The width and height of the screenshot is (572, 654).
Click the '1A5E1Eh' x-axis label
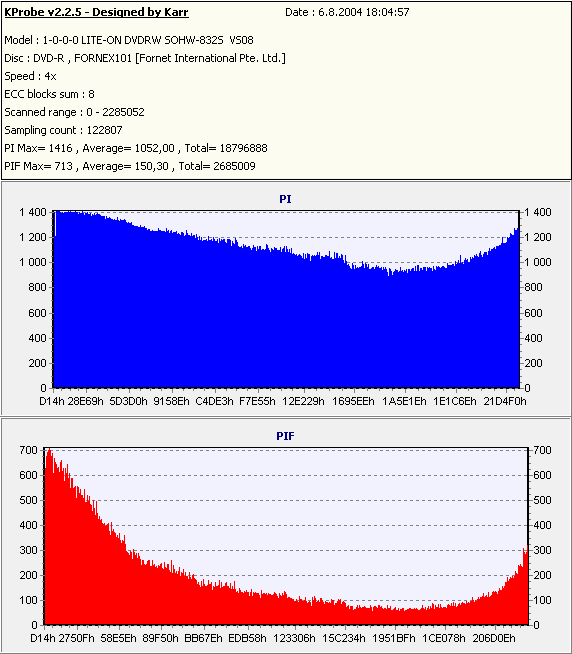coord(404,401)
